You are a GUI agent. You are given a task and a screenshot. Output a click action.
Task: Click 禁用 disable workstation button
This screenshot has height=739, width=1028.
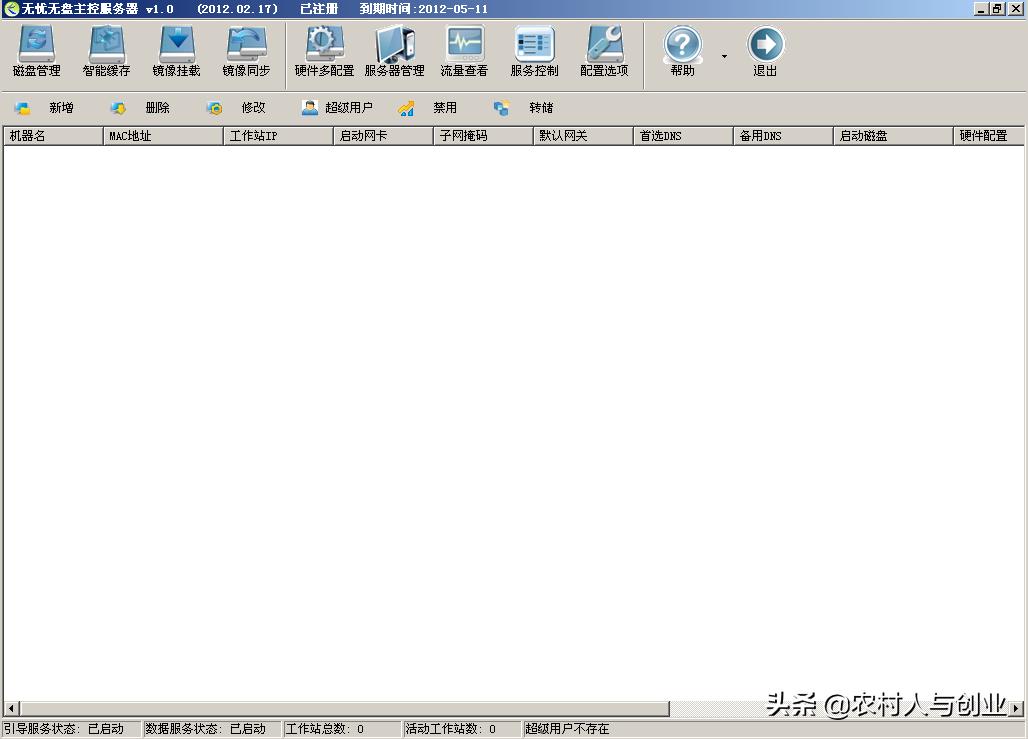(x=427, y=108)
